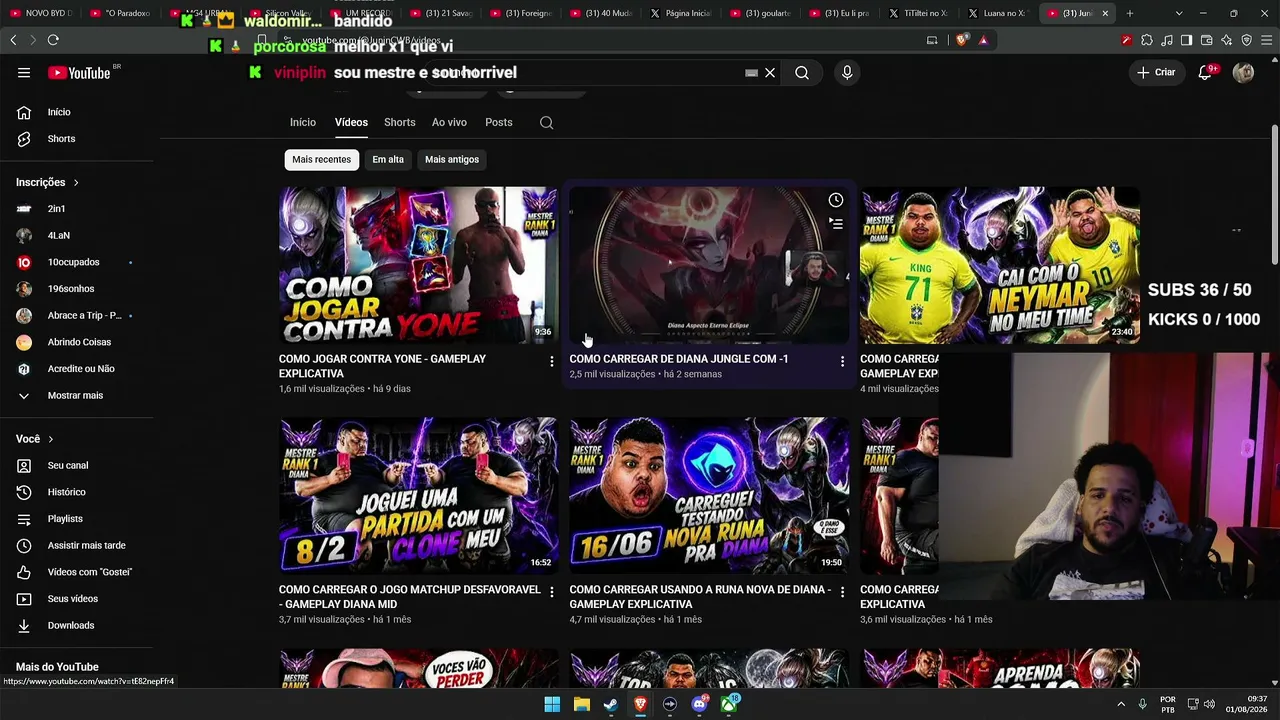
Task: Open the Brave Shields icon in address bar
Action: pos(962,40)
